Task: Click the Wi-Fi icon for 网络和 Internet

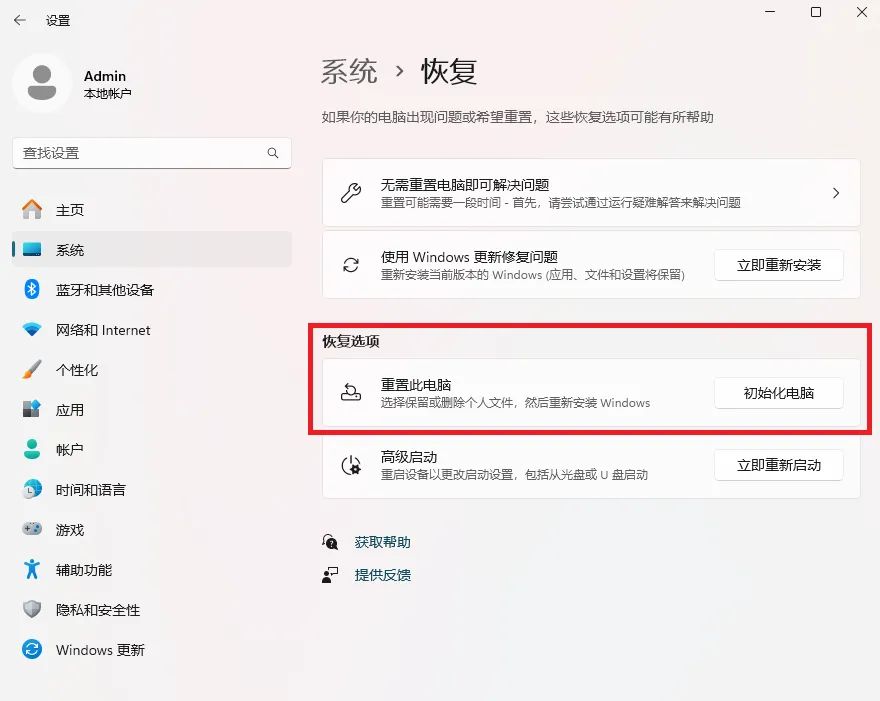Action: pyautogui.click(x=32, y=329)
